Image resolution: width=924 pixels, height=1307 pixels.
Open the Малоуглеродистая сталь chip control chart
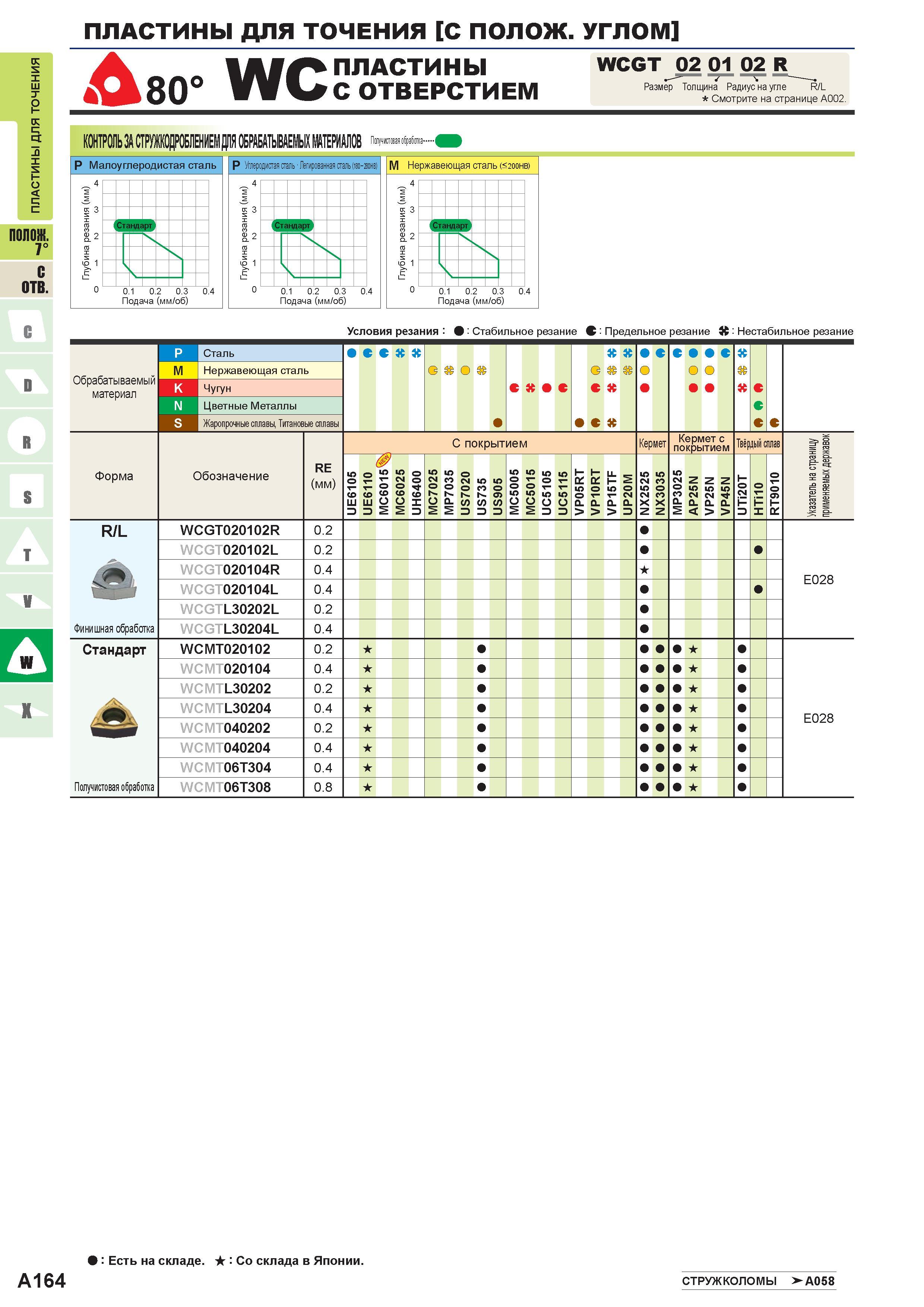tap(146, 233)
